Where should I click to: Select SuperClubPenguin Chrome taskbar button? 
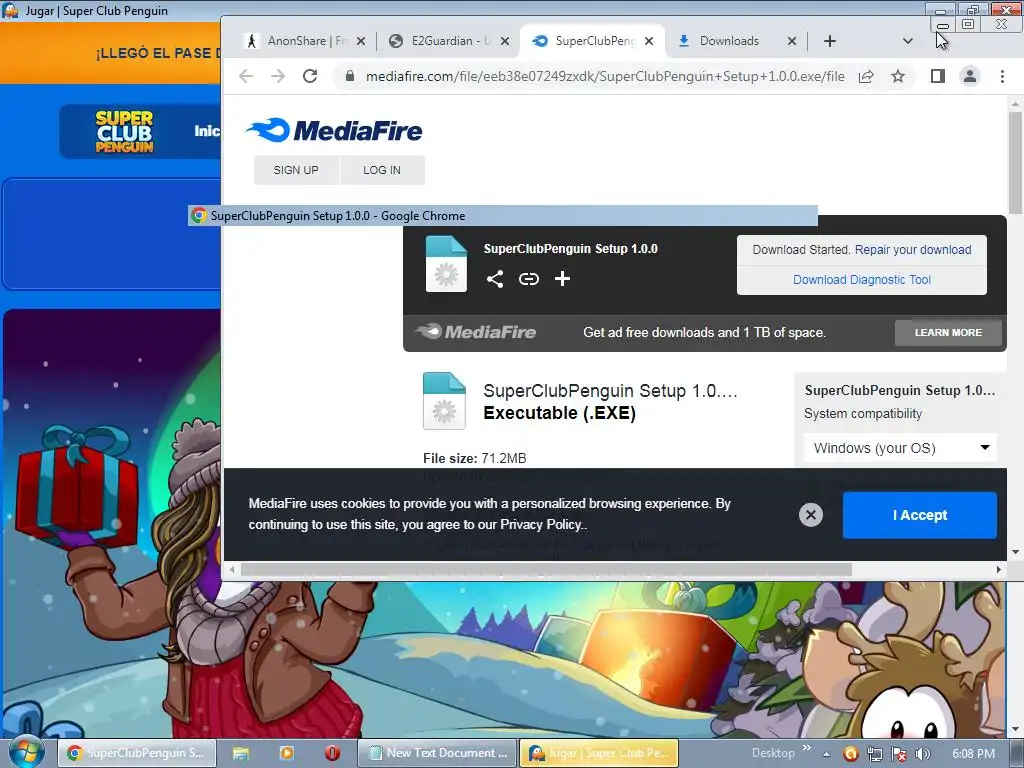tap(136, 753)
